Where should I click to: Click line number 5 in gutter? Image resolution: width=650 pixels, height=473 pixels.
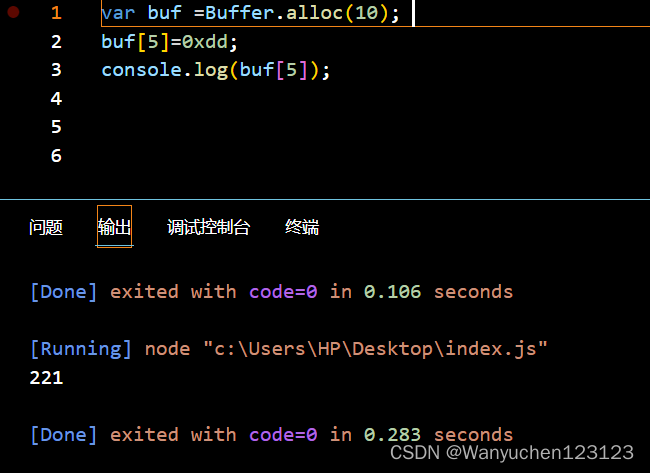56,126
